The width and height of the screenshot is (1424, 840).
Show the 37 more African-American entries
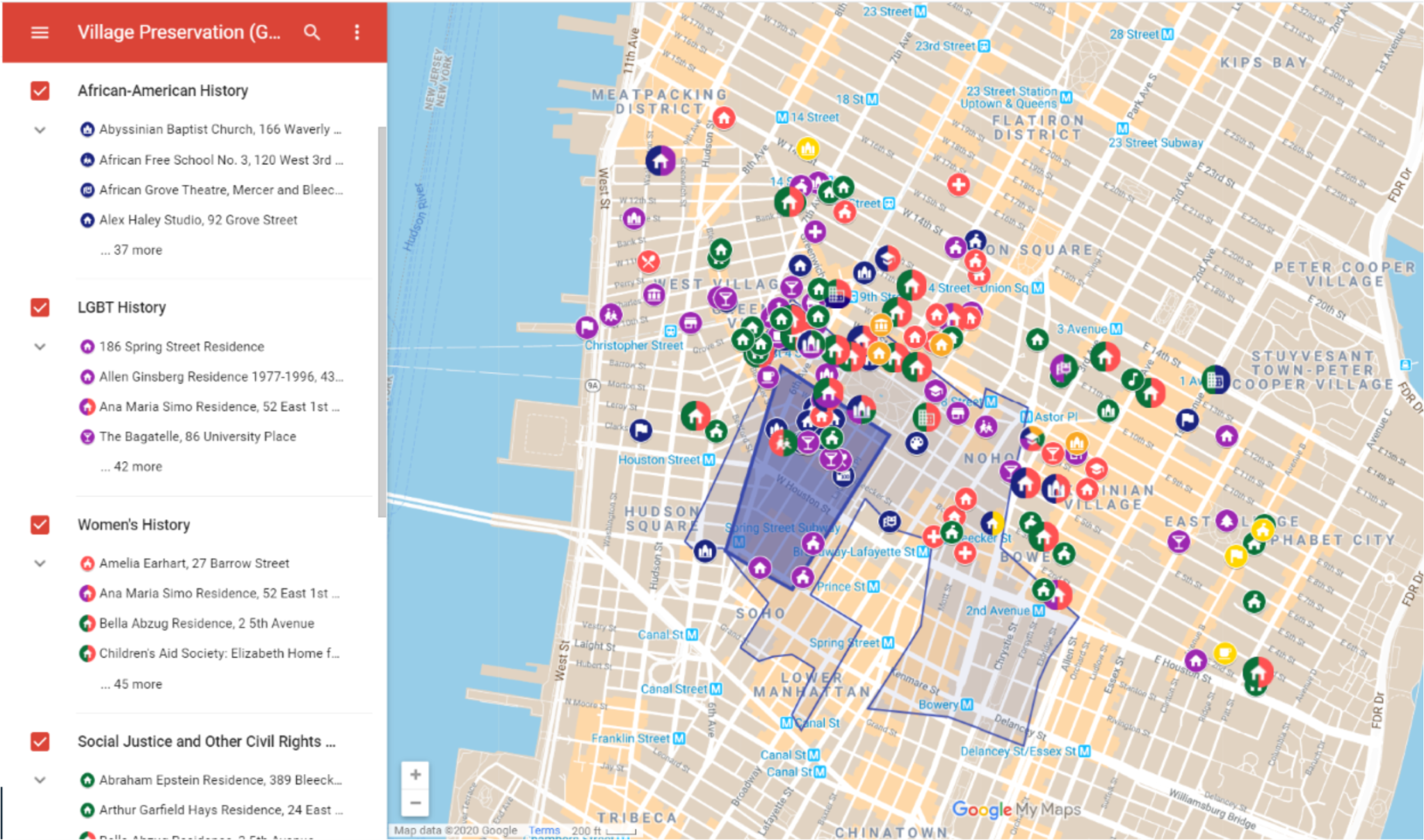coord(131,250)
